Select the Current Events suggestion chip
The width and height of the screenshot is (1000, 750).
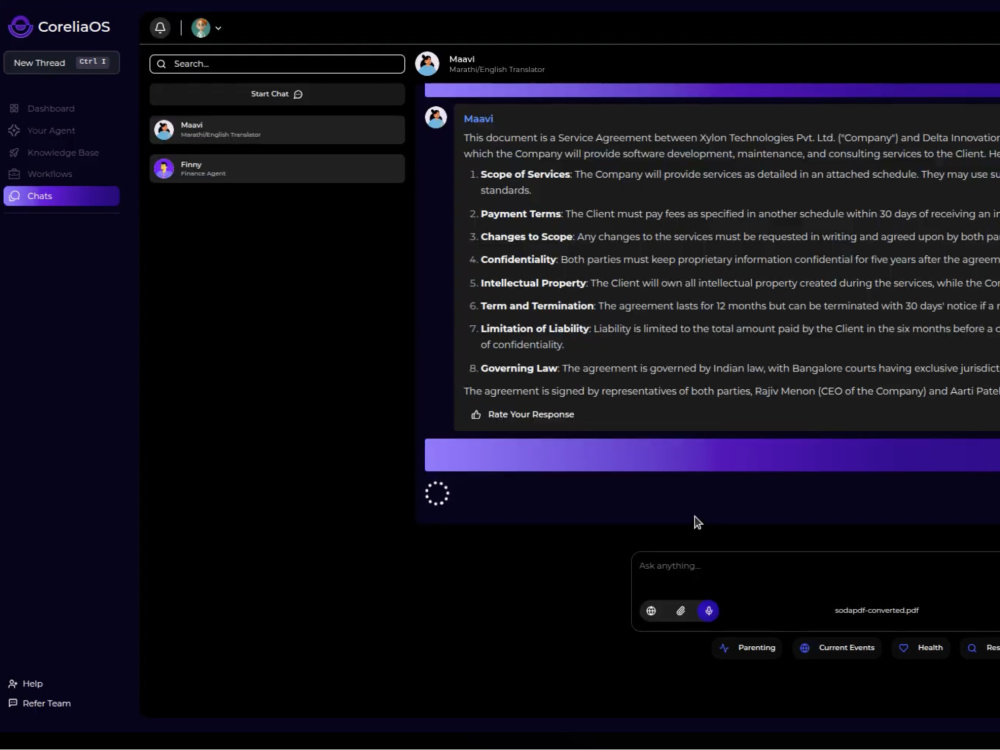pos(837,648)
